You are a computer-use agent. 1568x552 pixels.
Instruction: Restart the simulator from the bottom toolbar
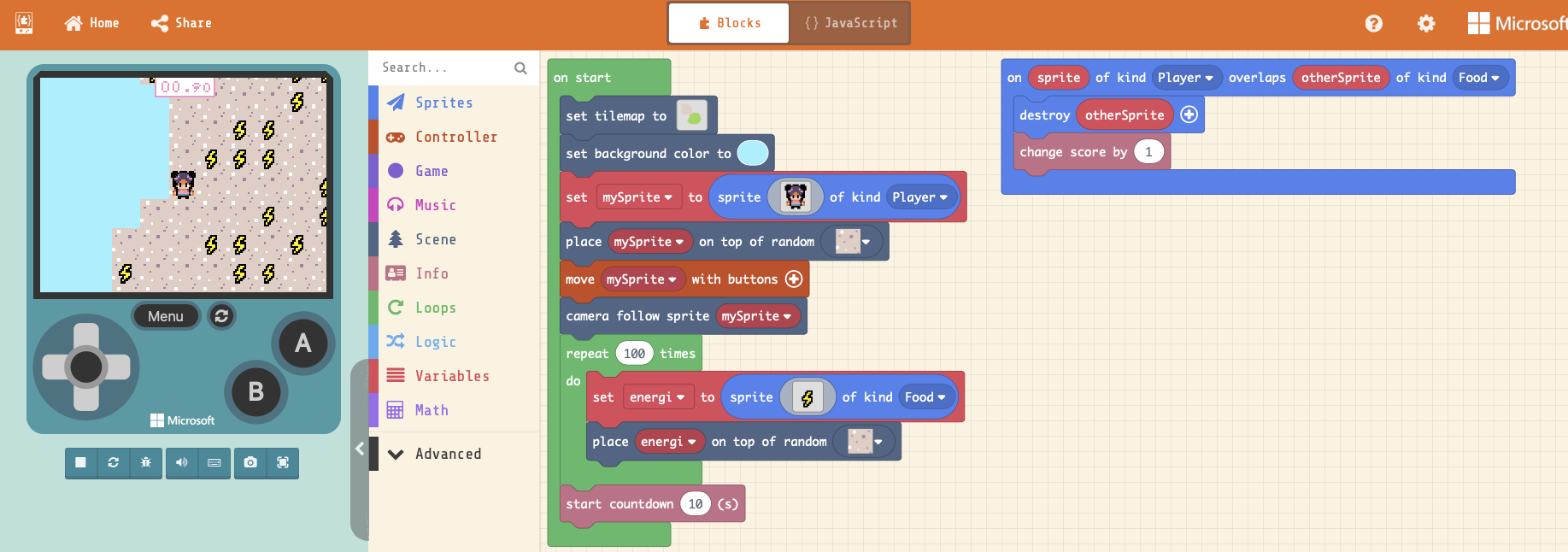click(113, 462)
